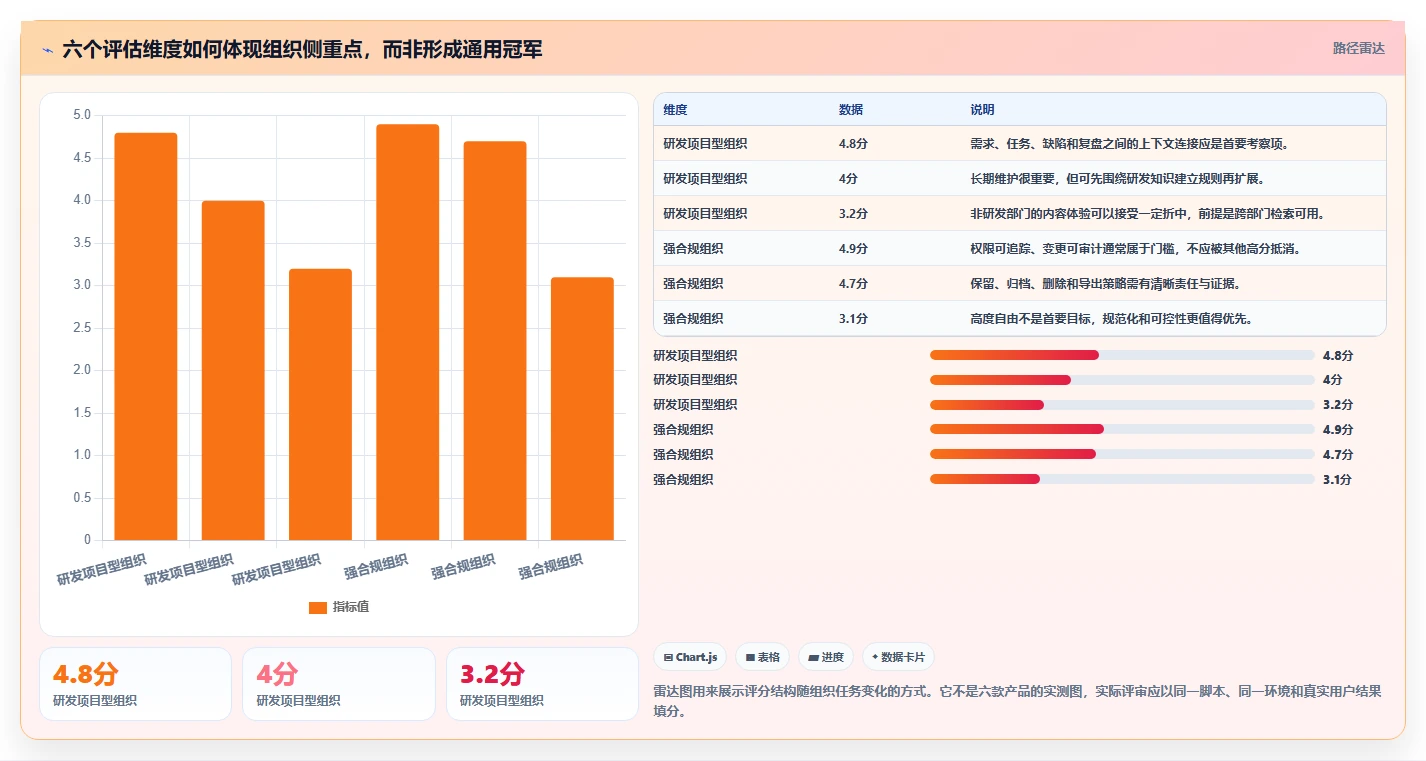Open the Chart.js chip
Viewport: 1426px width, 761px height.
click(x=690, y=657)
